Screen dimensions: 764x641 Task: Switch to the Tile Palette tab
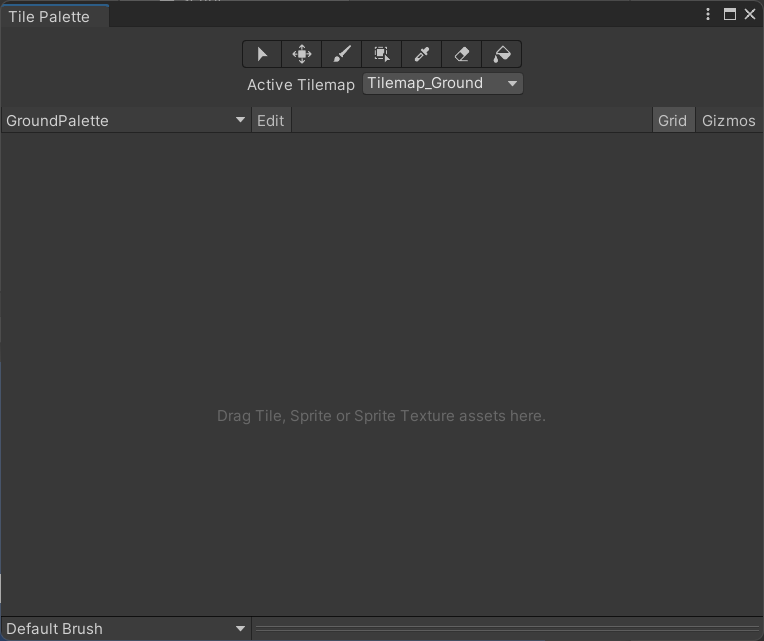[x=49, y=16]
